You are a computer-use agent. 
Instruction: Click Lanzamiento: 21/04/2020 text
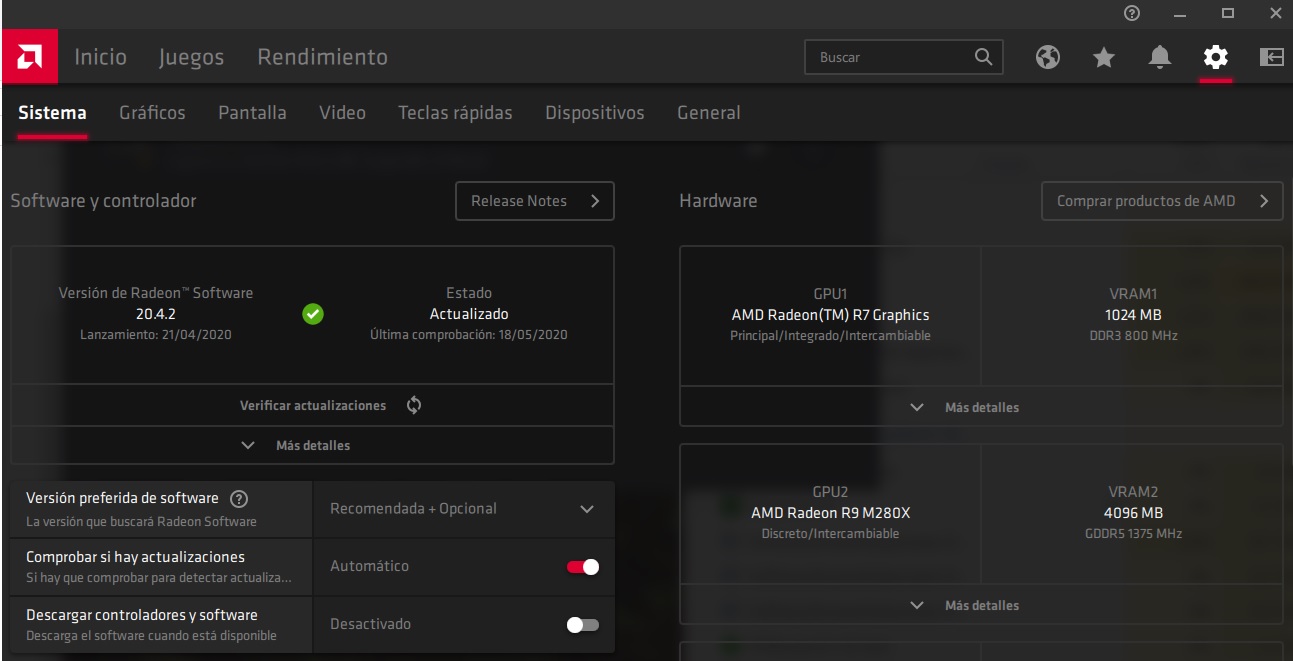[156, 335]
